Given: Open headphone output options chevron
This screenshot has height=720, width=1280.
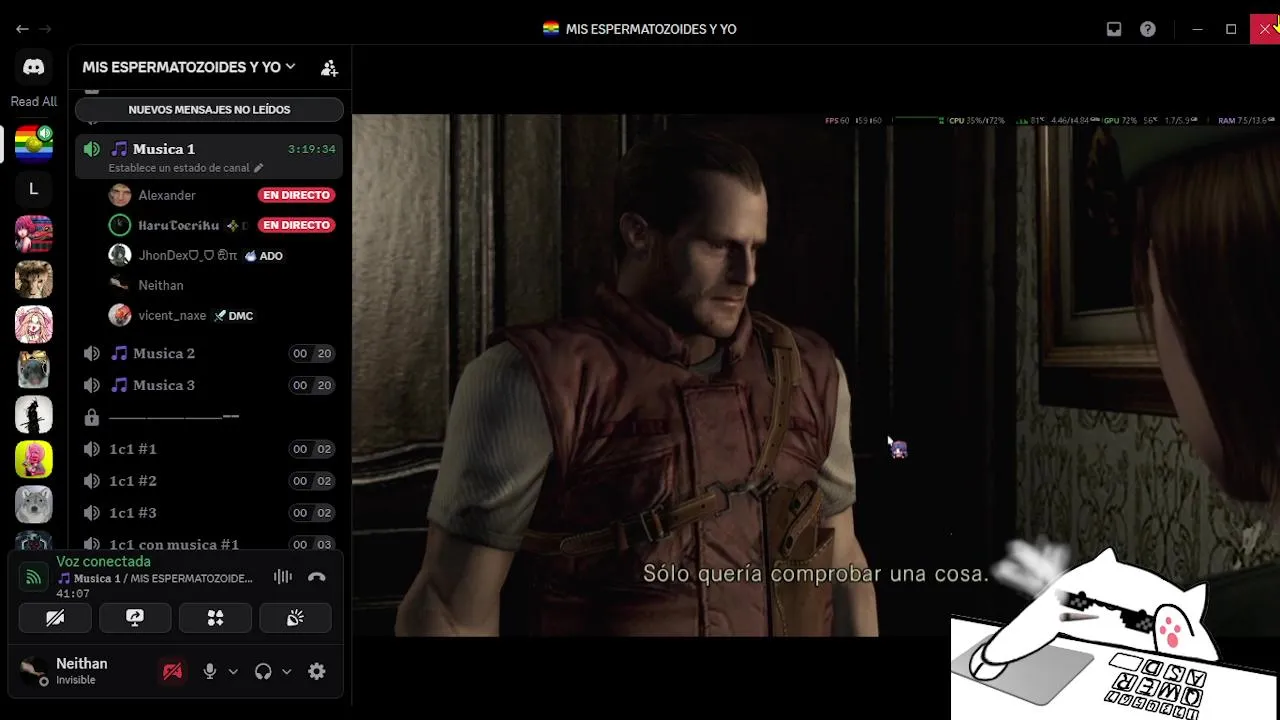Looking at the screenshot, I should pyautogui.click(x=286, y=672).
